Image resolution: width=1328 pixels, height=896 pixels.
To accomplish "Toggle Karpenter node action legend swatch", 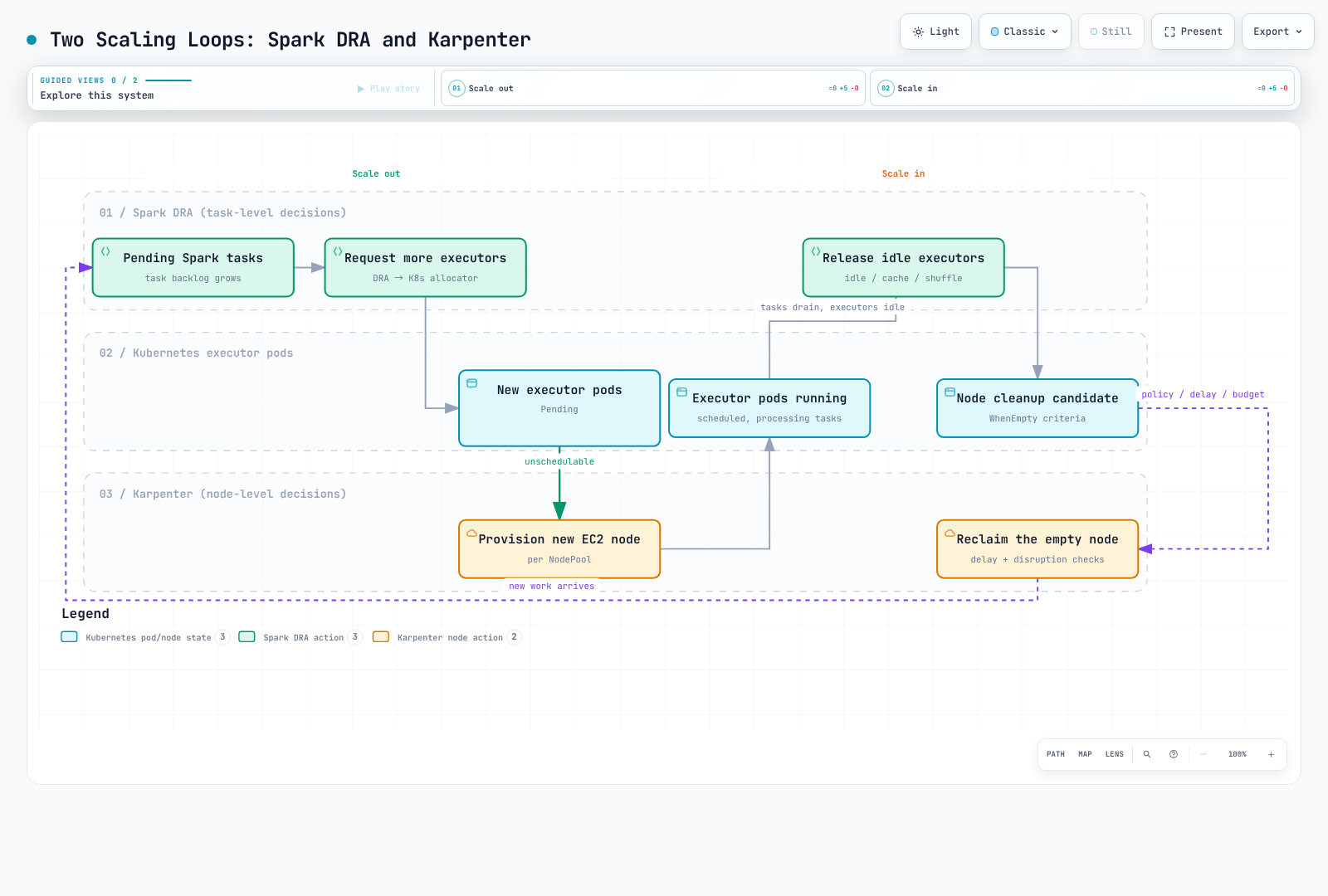I will tap(381, 637).
